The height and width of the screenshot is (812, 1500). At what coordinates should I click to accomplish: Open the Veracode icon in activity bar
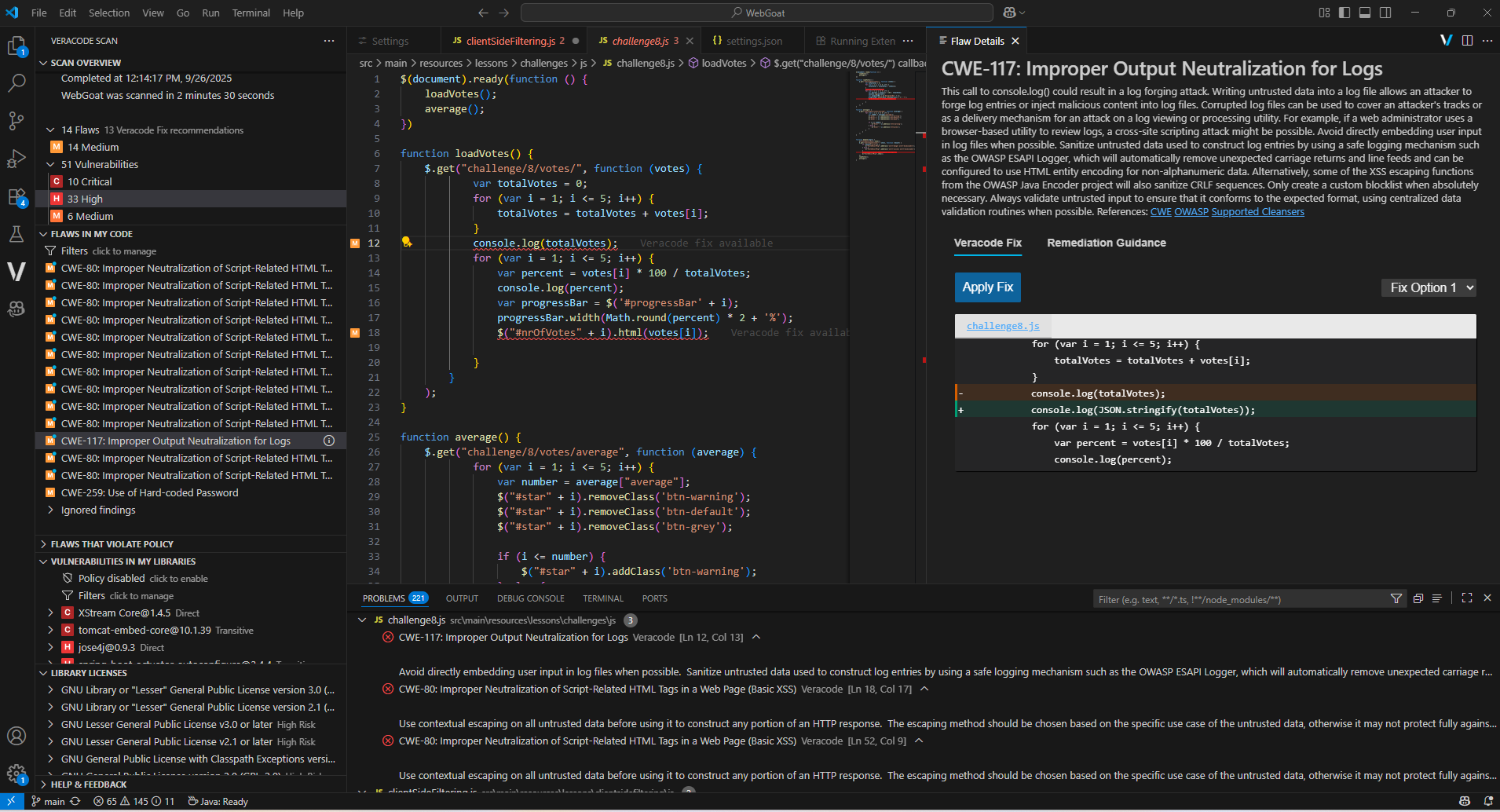click(x=16, y=272)
